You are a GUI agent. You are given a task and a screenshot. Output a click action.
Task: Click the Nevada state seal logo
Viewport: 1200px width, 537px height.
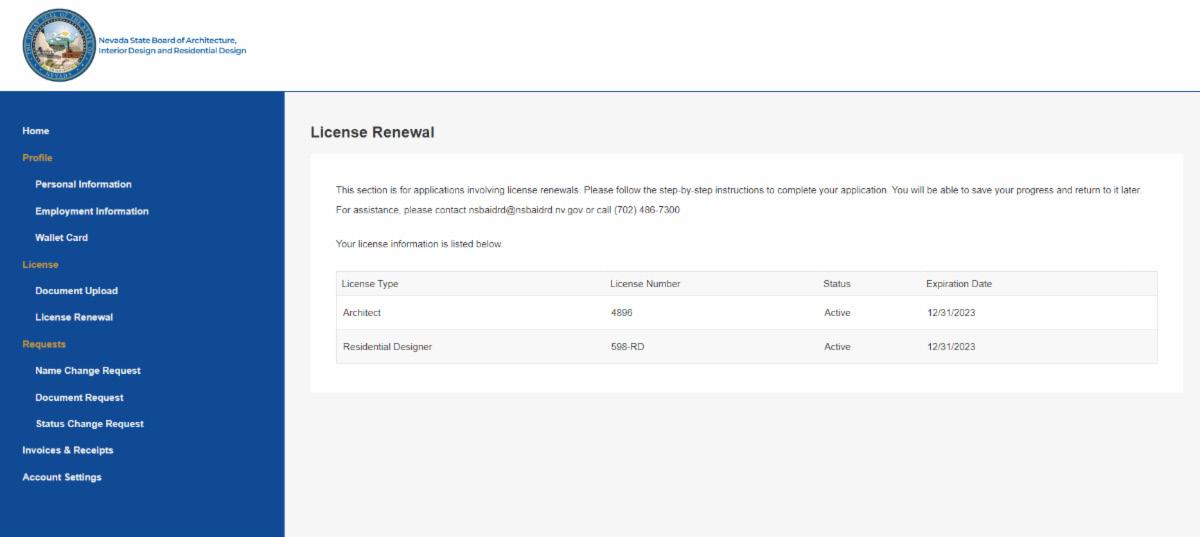pyautogui.click(x=61, y=45)
